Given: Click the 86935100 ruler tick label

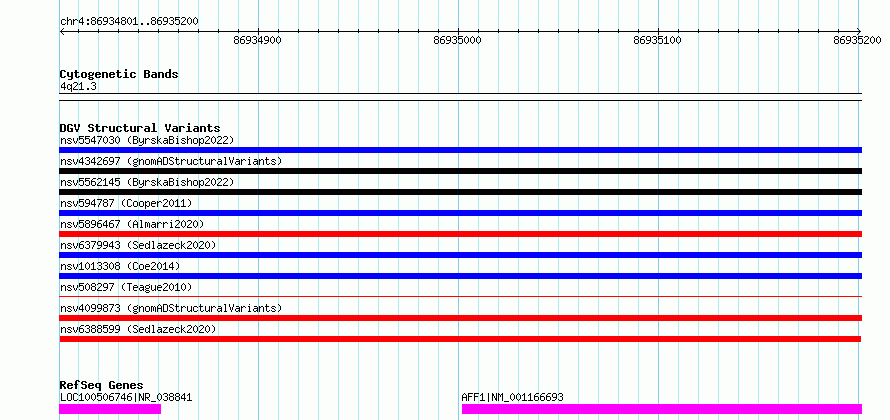Looking at the screenshot, I should pyautogui.click(x=658, y=40).
